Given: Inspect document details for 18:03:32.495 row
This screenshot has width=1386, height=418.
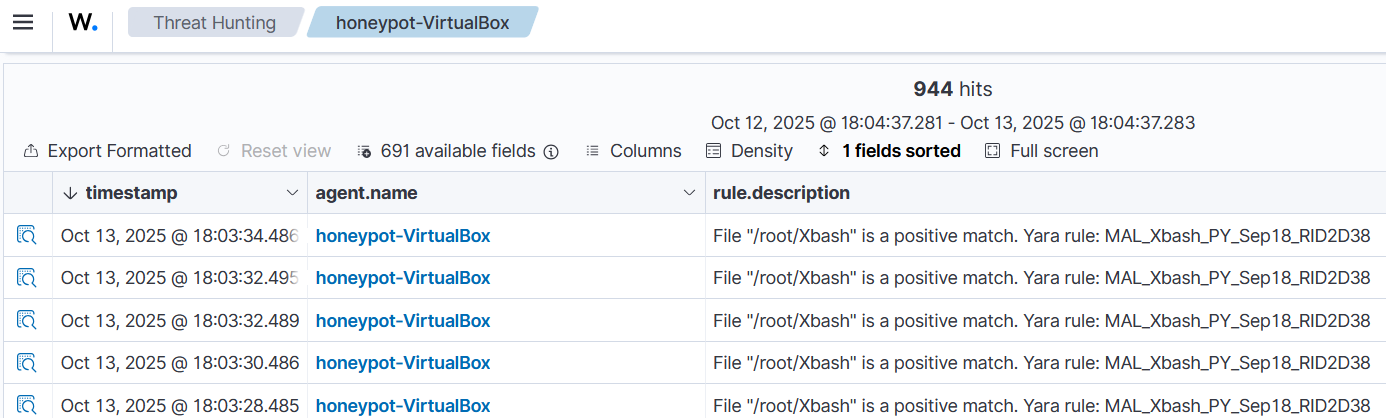Looking at the screenshot, I should [26, 277].
